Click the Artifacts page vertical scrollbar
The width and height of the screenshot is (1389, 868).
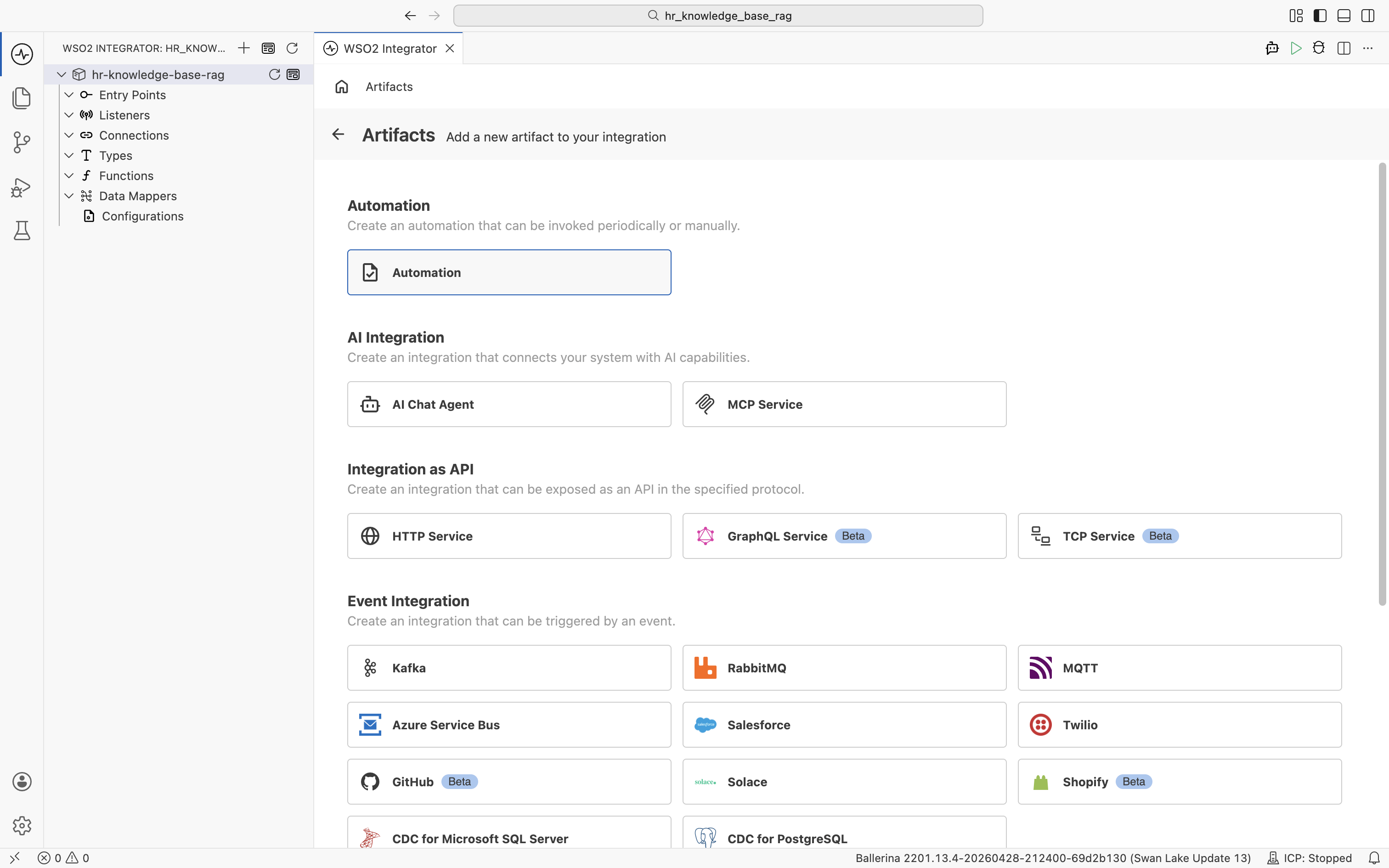1382,384
